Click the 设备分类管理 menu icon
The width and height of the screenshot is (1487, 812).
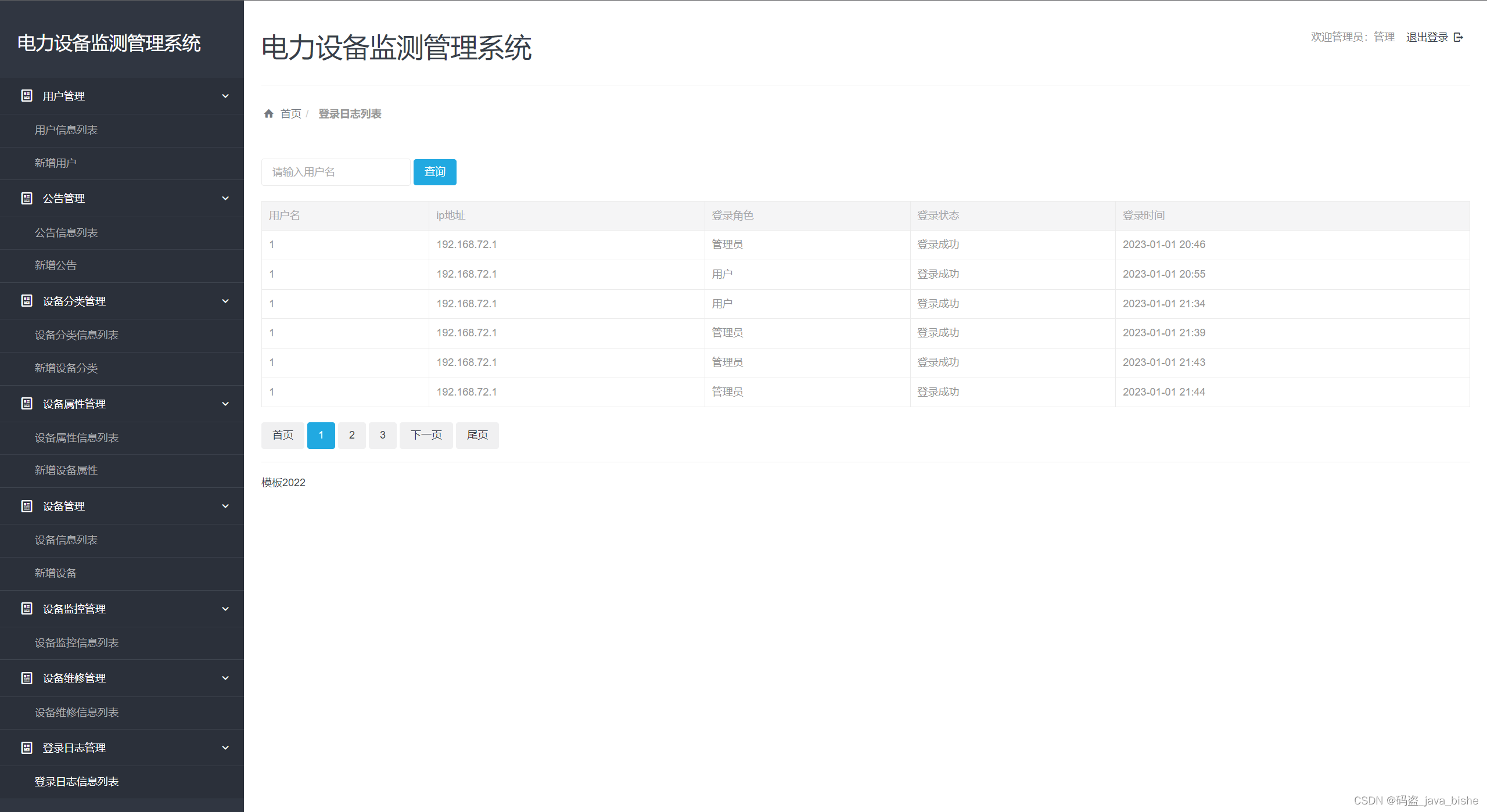pyautogui.click(x=27, y=301)
